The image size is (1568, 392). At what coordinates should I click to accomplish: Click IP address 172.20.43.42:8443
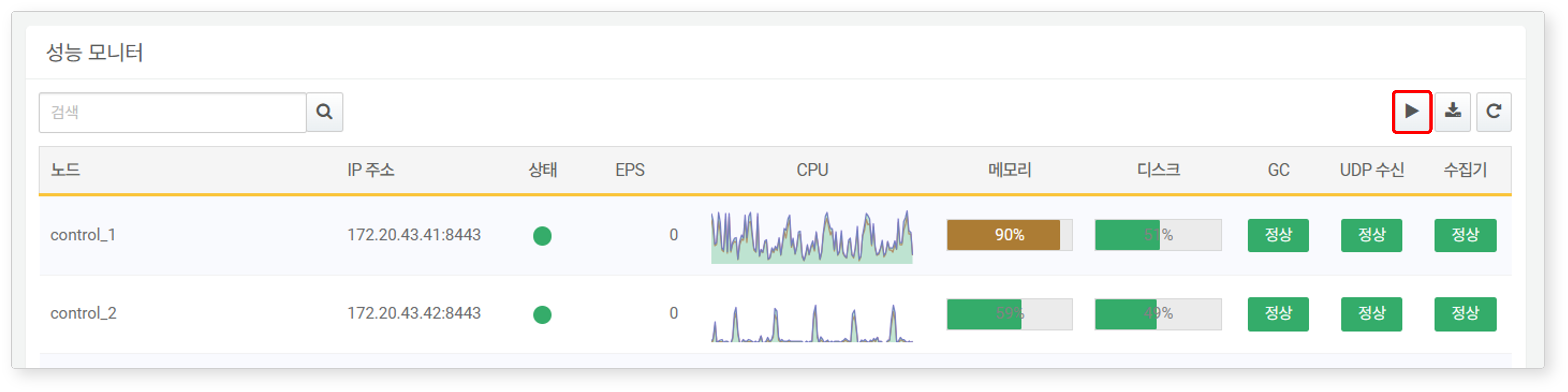point(414,313)
